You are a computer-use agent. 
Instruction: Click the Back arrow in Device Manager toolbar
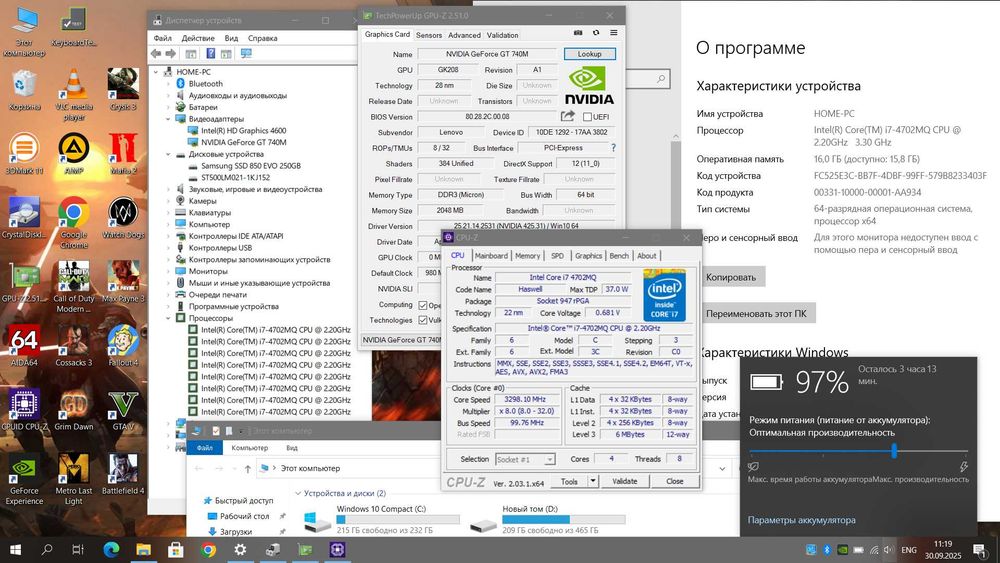pyautogui.click(x=156, y=54)
